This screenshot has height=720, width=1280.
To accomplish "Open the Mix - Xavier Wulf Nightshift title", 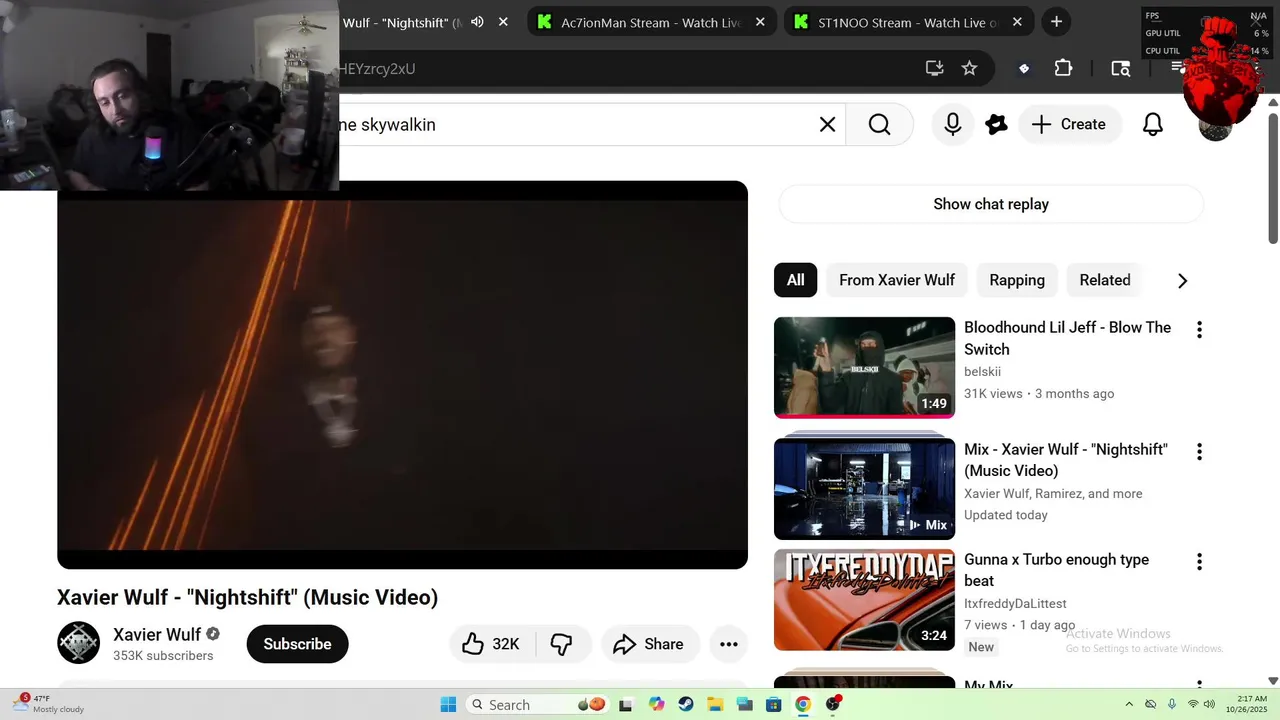I will tap(1065, 460).
